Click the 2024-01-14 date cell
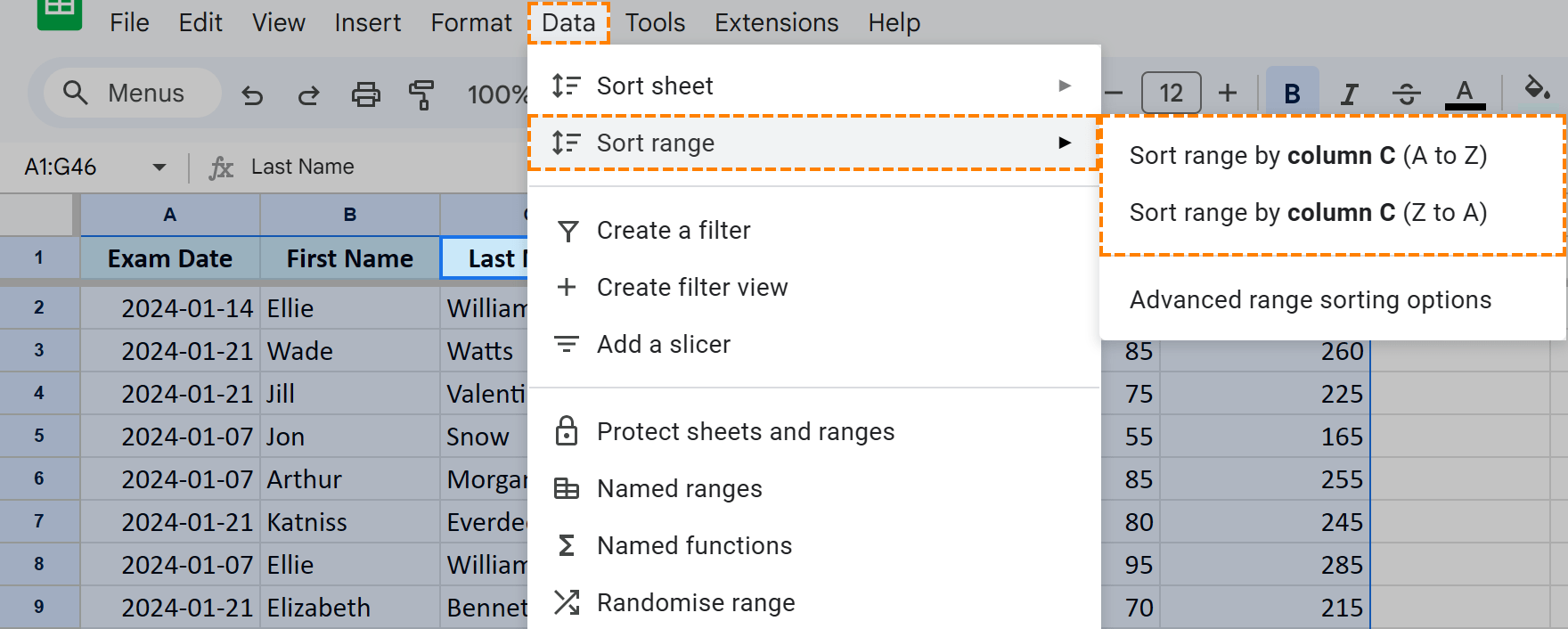 tap(170, 308)
